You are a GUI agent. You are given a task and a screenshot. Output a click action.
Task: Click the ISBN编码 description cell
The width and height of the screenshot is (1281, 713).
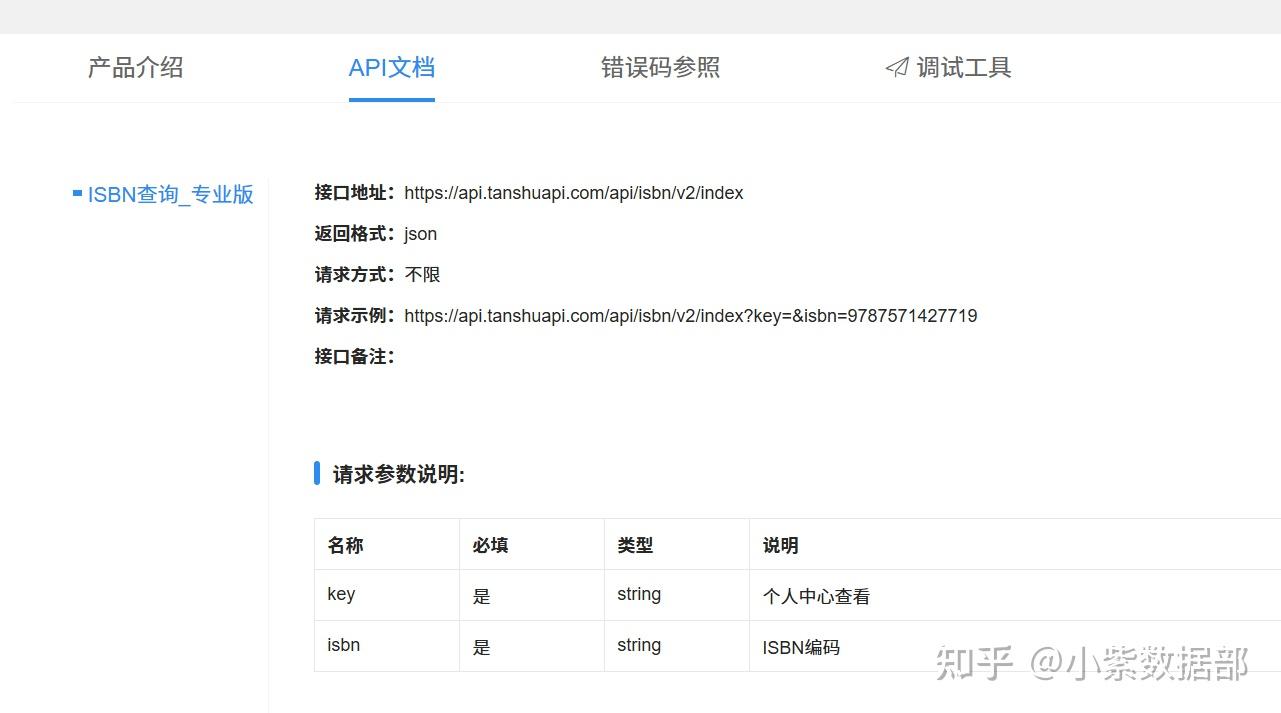click(1015, 646)
